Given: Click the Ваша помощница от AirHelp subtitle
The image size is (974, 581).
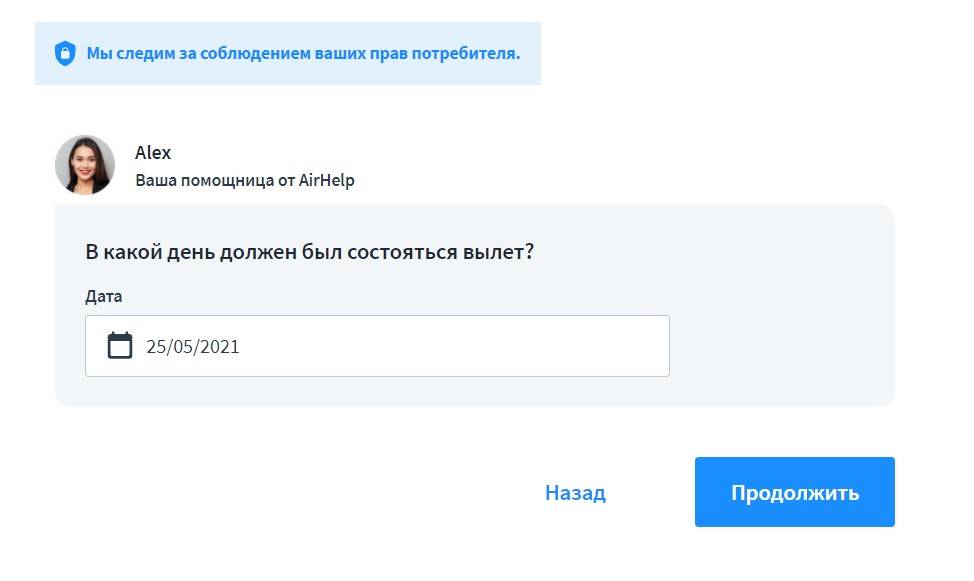Looking at the screenshot, I should [x=245, y=181].
